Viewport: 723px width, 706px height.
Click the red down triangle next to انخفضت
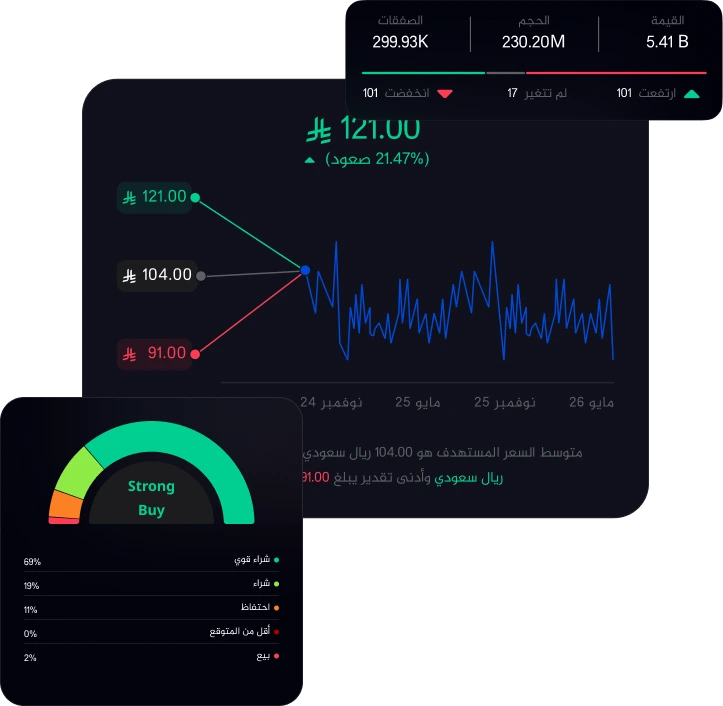[445, 94]
